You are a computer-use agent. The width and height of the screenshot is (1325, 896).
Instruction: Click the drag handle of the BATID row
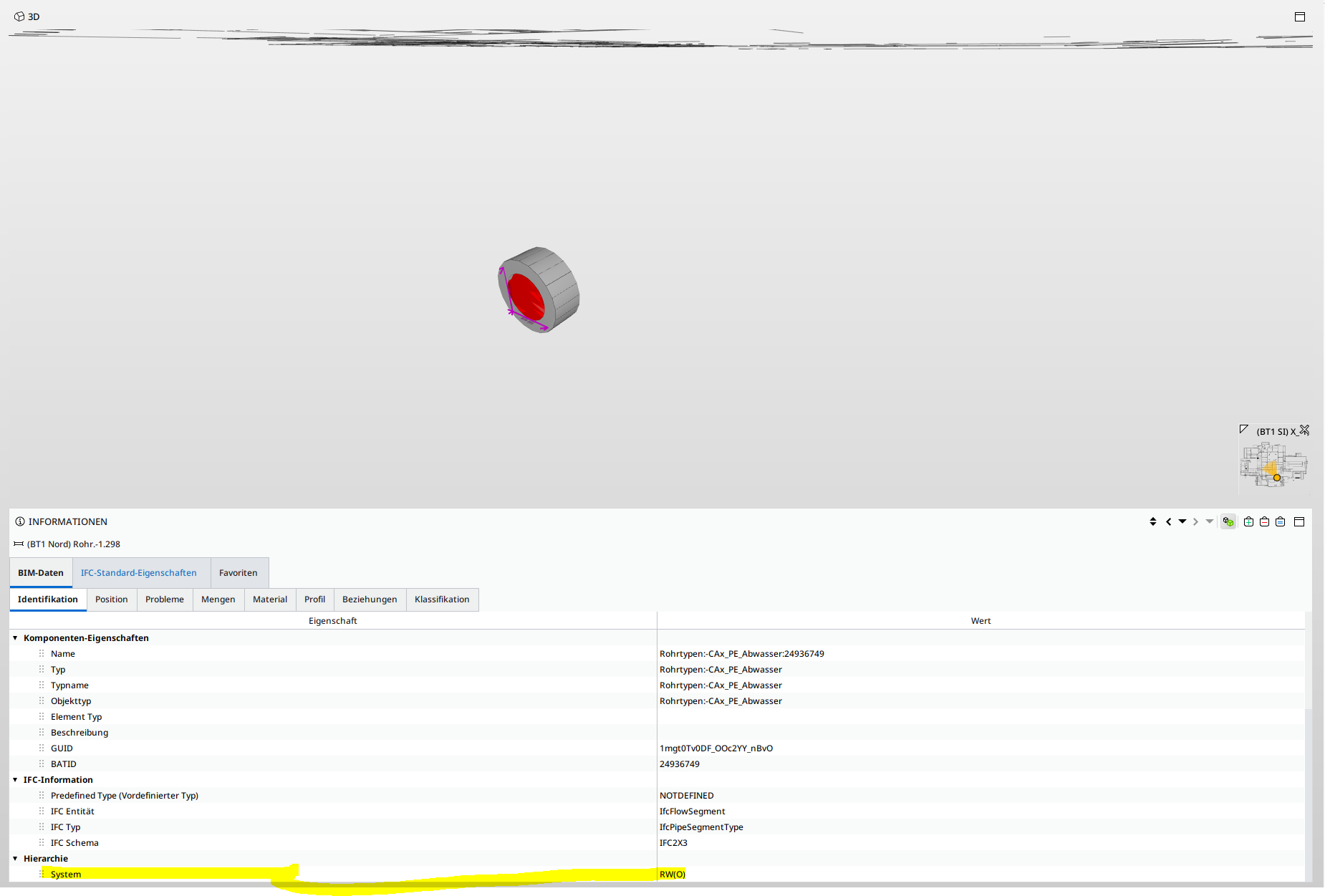click(42, 764)
